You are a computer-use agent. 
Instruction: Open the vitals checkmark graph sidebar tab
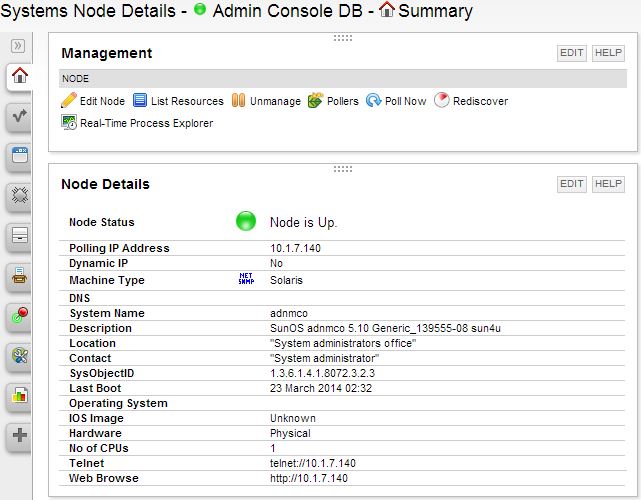tap(19, 117)
